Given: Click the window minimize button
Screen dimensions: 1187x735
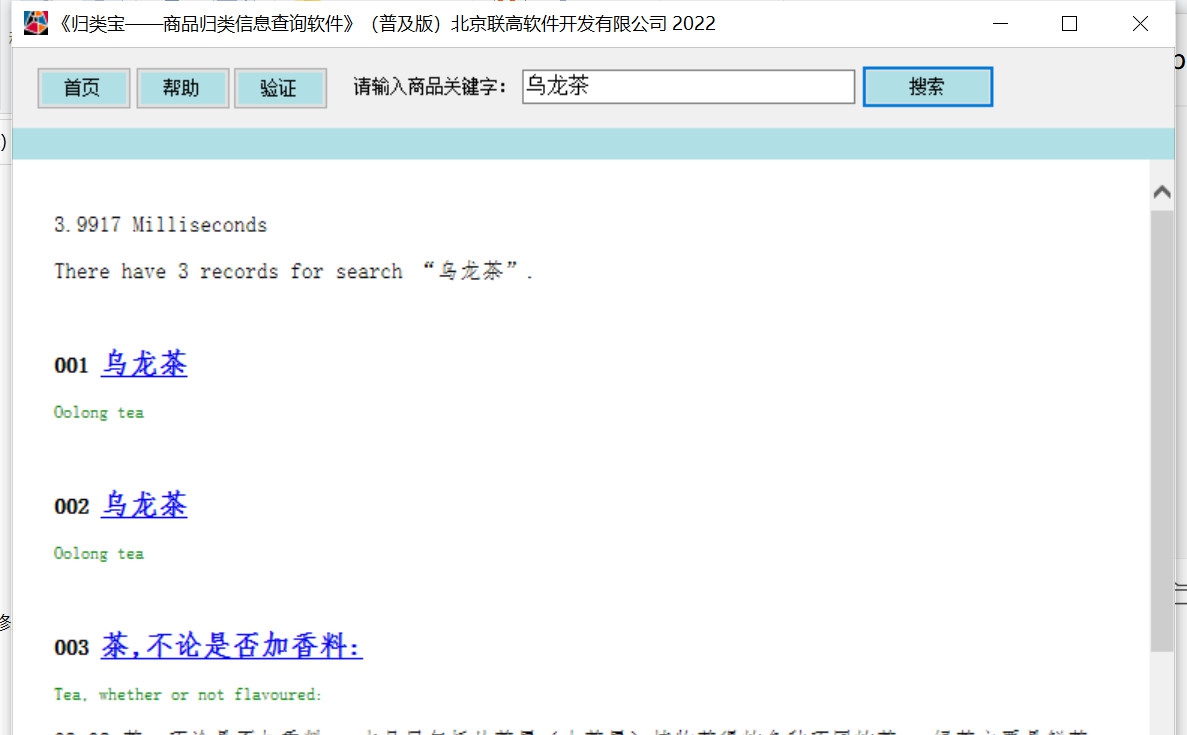Looking at the screenshot, I should coord(1000,23).
